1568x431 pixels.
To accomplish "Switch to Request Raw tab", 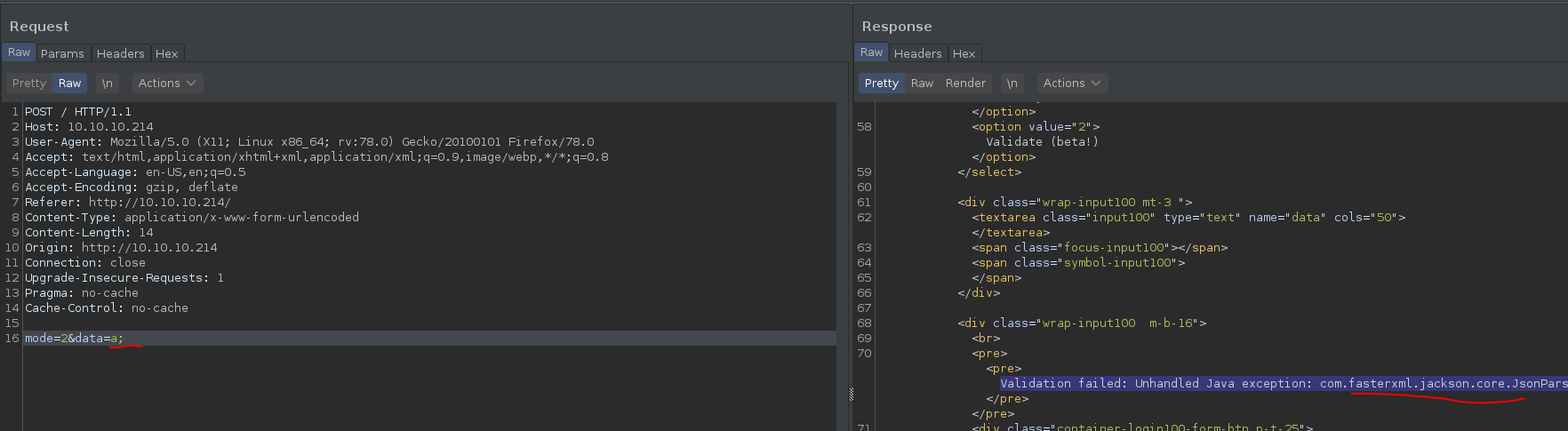I will (x=19, y=52).
